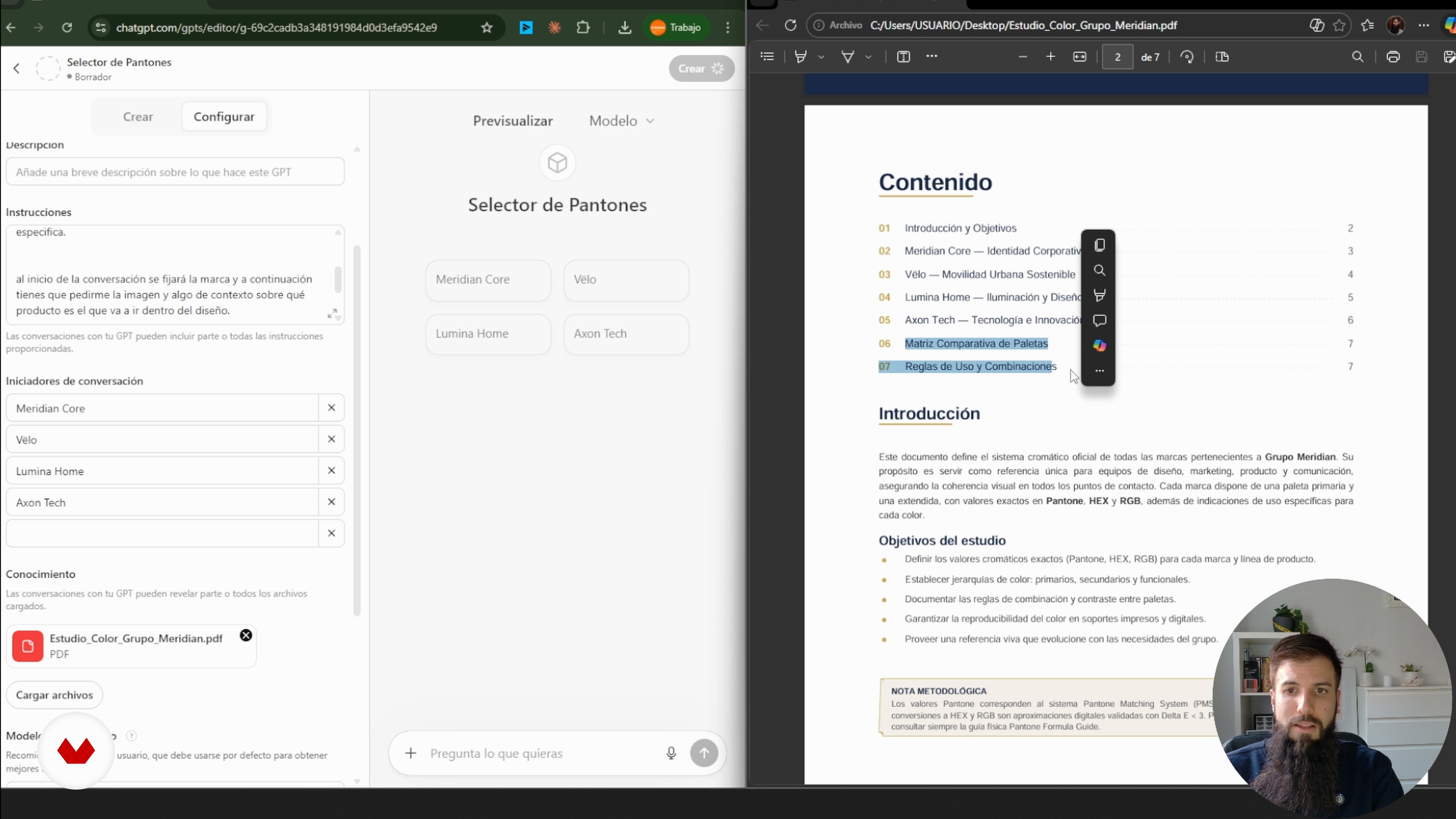Search selected text from popup toolbar
This screenshot has height=819, width=1456.
click(1099, 270)
